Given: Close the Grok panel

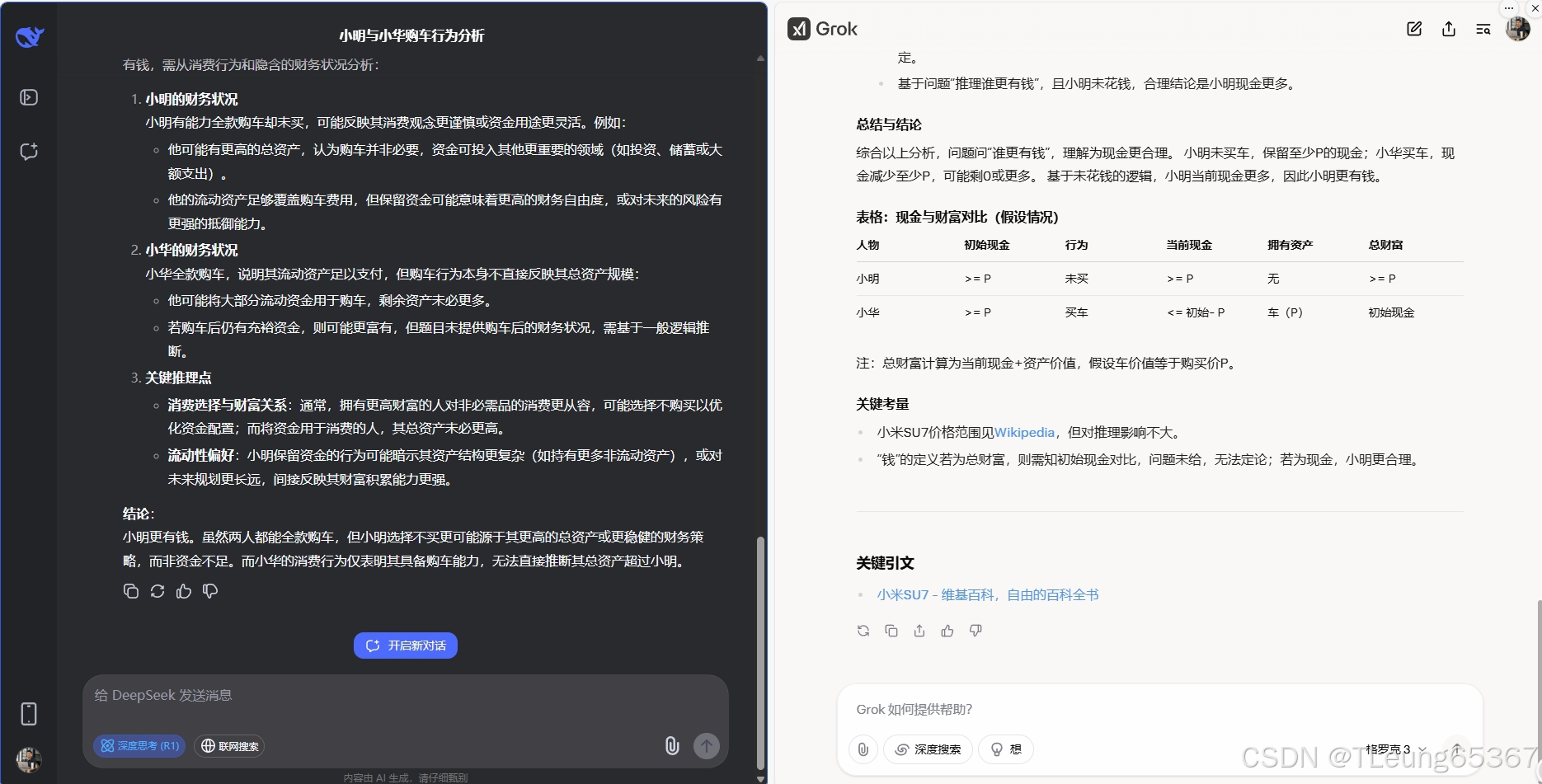Looking at the screenshot, I should pos(1535,8).
